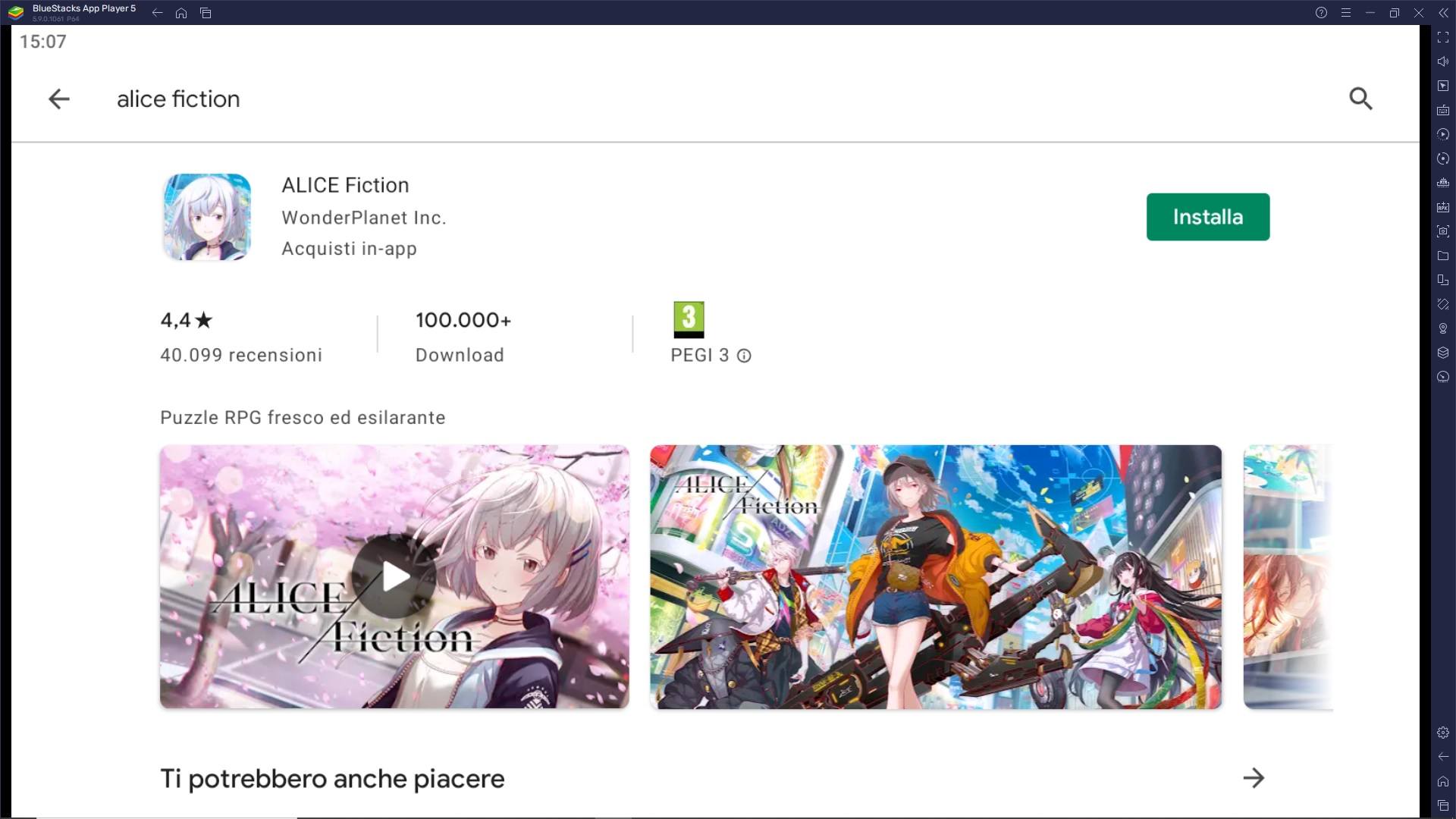Screen dimensions: 1456x819
Task: Click the '100.000+' download count
Action: (x=463, y=320)
